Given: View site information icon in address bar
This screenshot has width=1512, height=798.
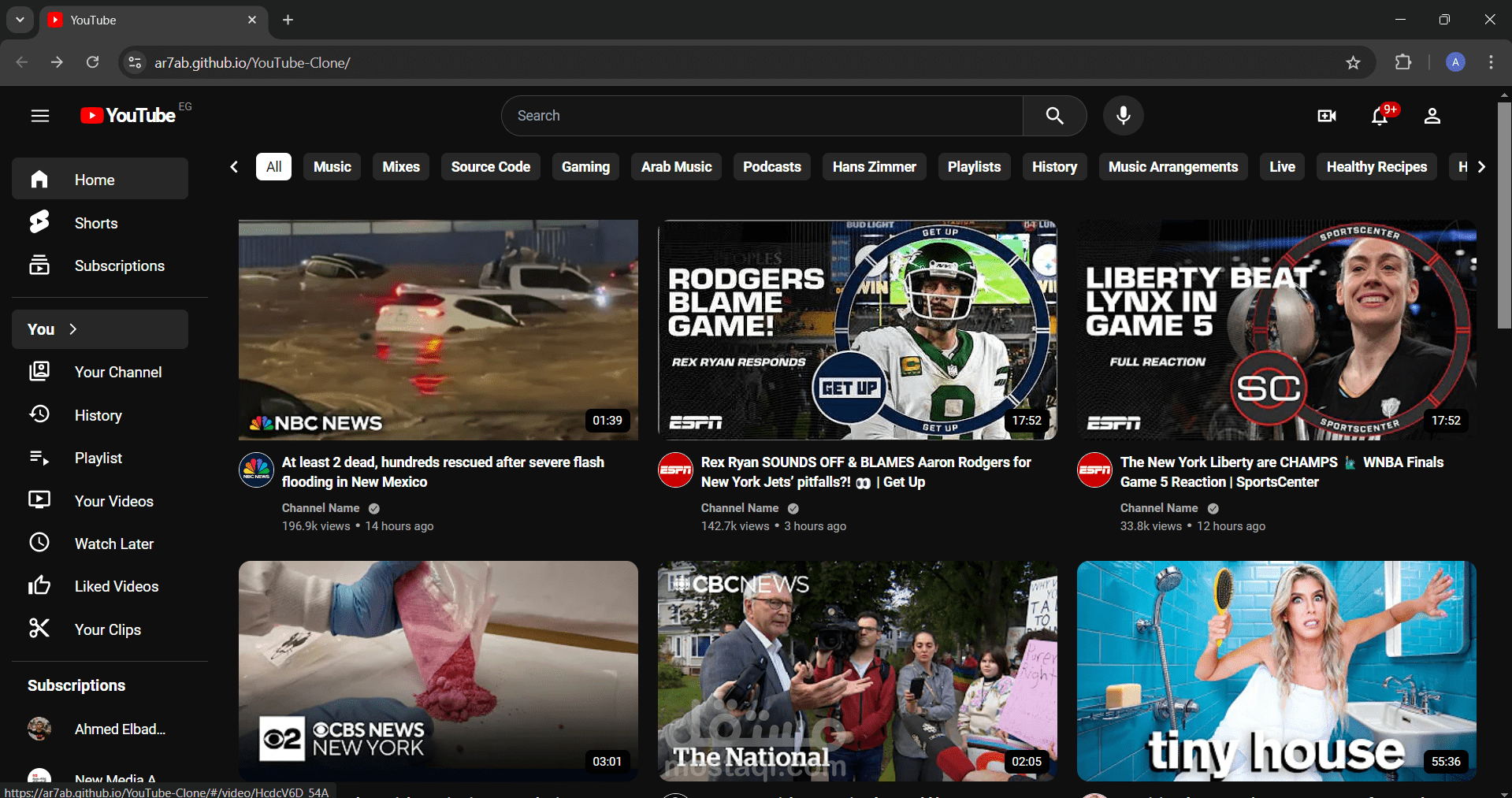Looking at the screenshot, I should tap(135, 62).
